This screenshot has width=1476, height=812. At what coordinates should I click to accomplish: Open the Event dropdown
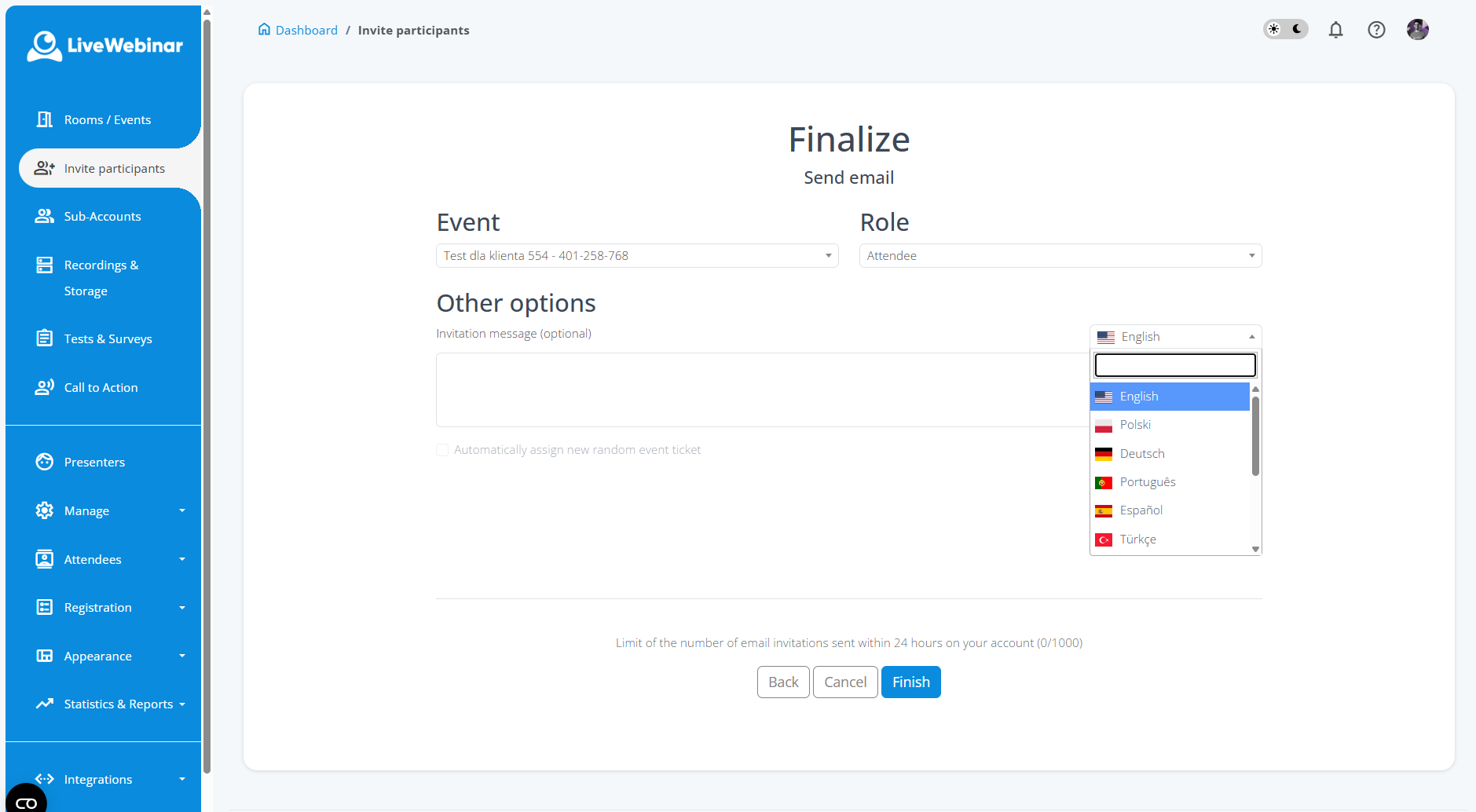(636, 255)
